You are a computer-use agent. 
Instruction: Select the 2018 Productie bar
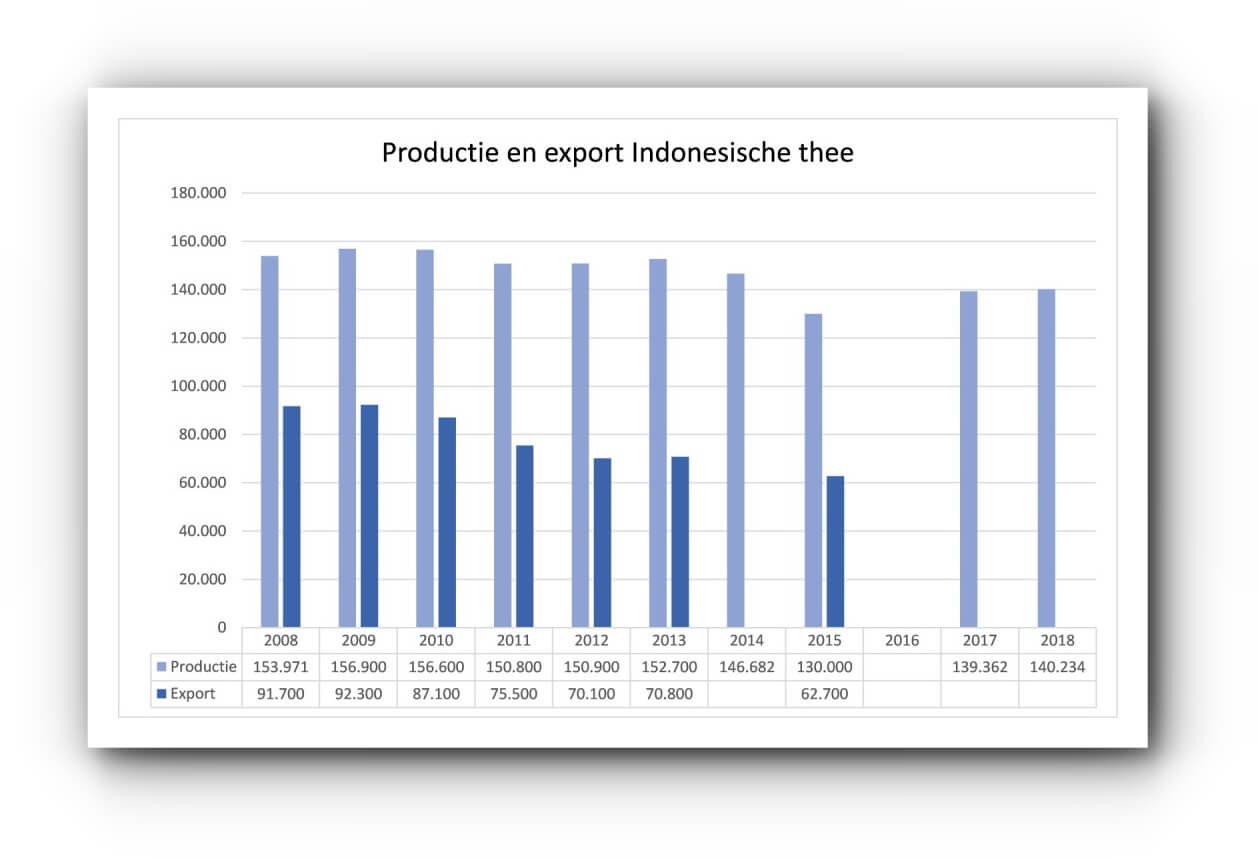[x=1046, y=458]
